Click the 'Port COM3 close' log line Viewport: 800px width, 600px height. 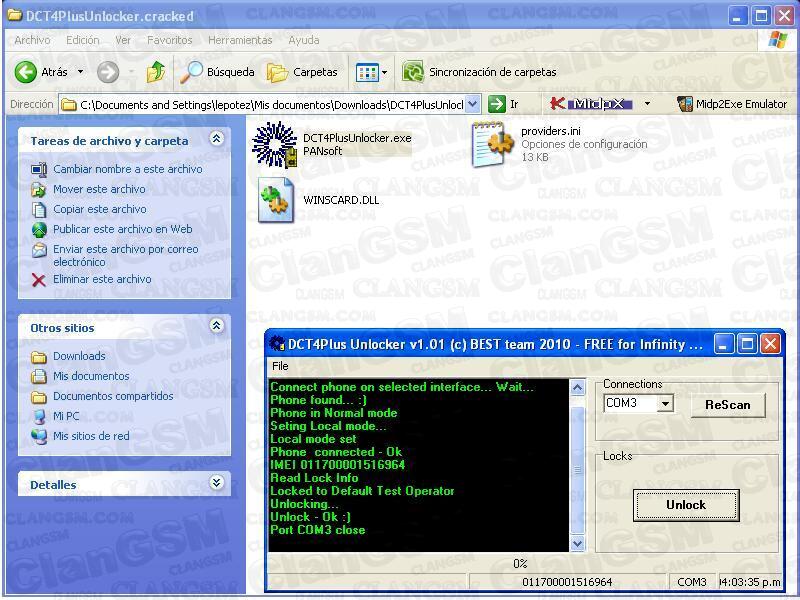(317, 530)
